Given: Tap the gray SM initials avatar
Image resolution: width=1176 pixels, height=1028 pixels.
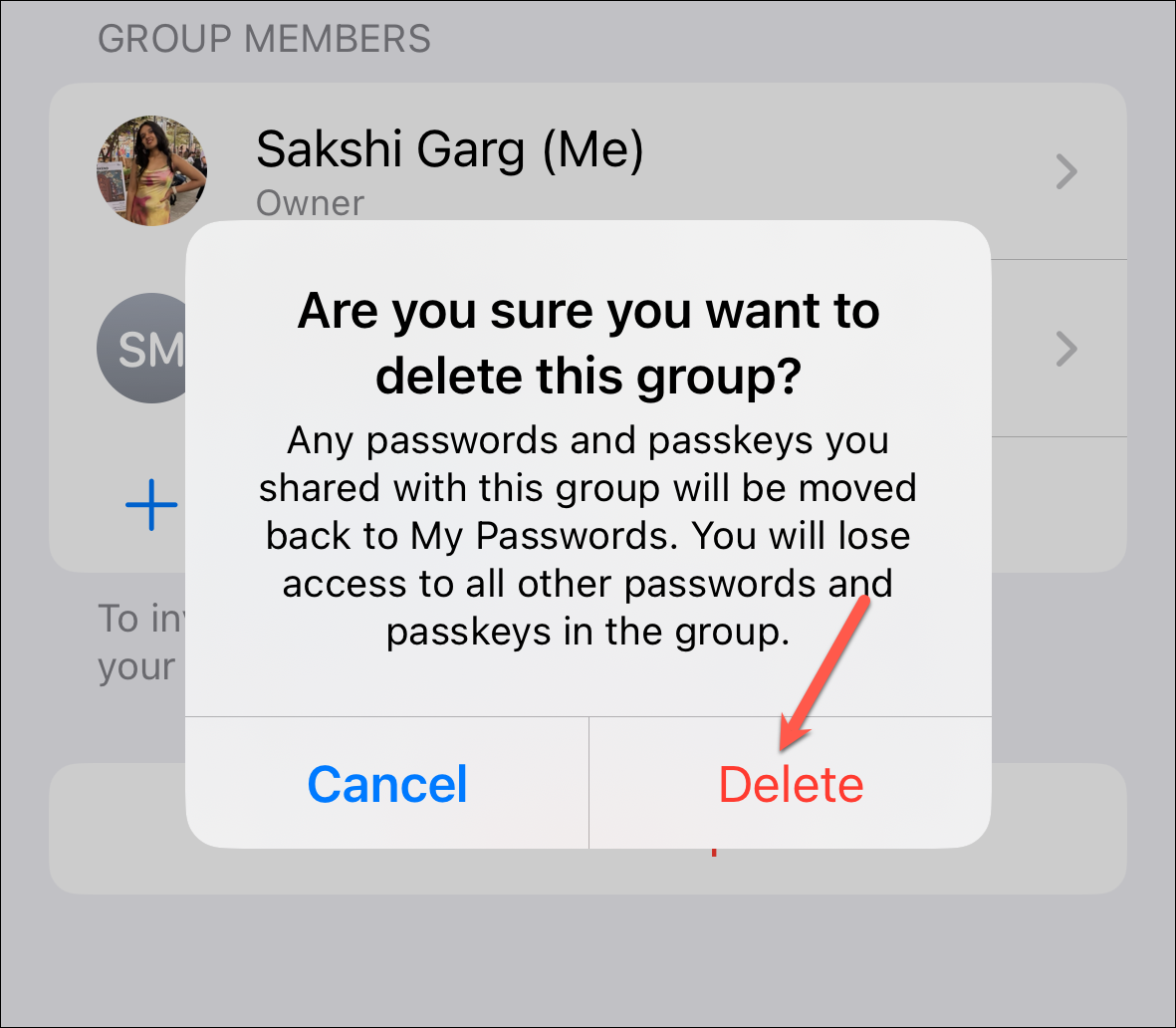Looking at the screenshot, I should click(141, 348).
